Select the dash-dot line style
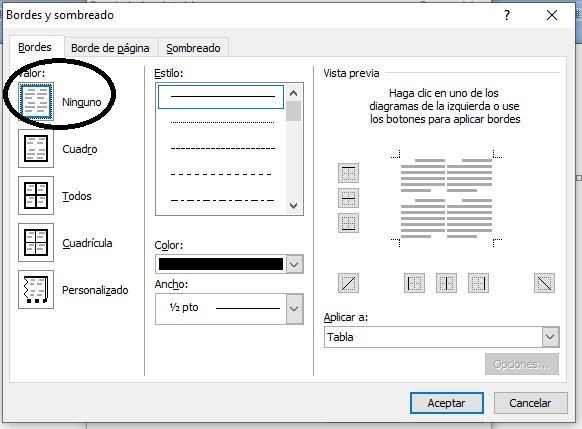 pos(222,200)
